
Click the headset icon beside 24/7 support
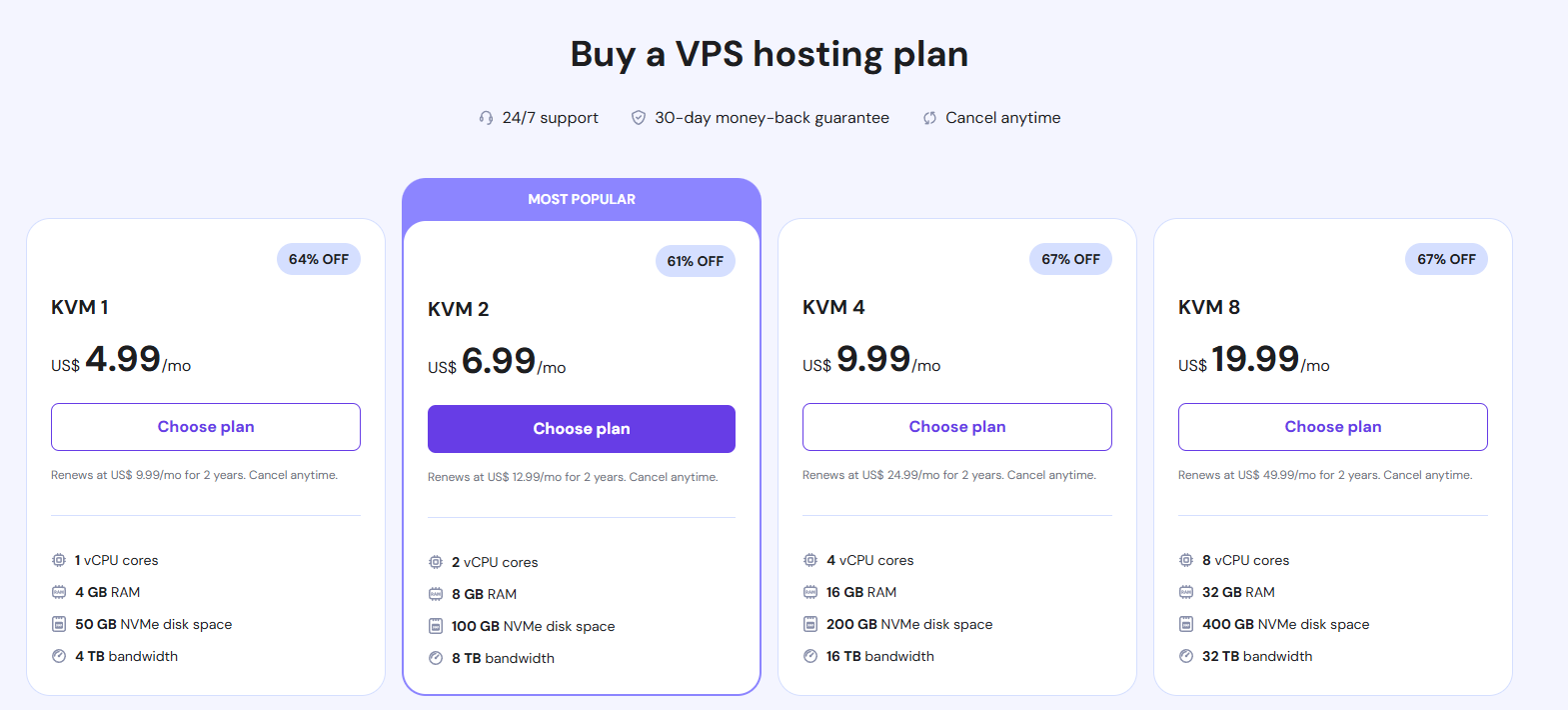pyautogui.click(x=486, y=118)
